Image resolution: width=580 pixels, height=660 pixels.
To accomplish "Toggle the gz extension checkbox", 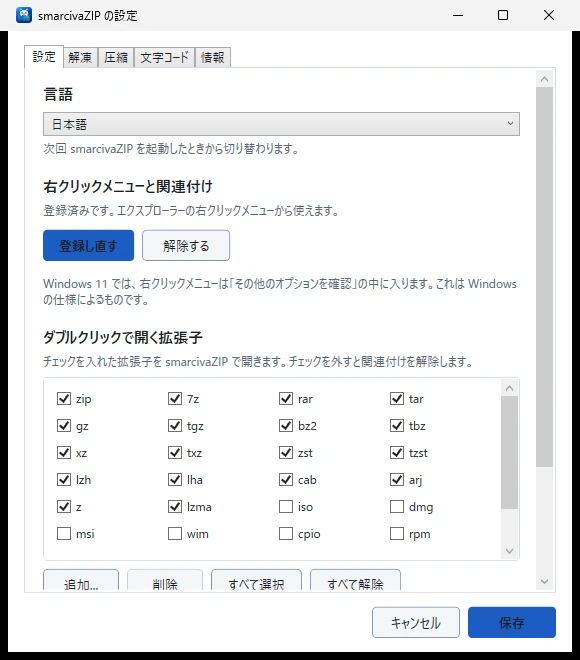I will tap(64, 426).
